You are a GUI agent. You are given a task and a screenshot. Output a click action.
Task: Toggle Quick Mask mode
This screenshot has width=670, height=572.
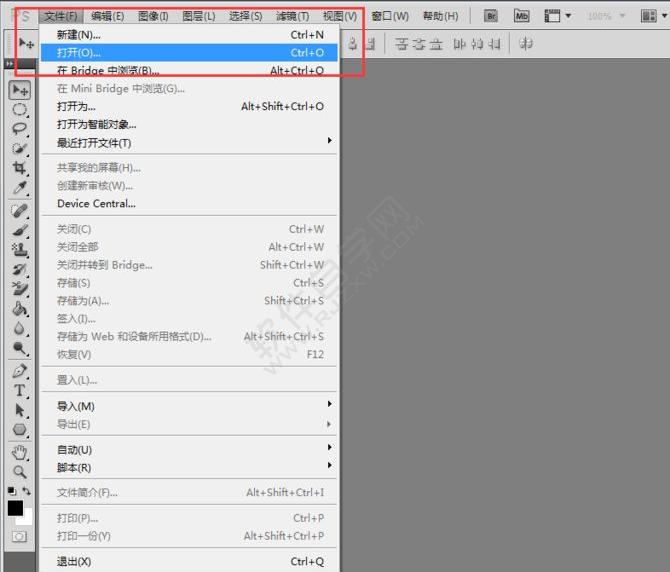[19, 536]
